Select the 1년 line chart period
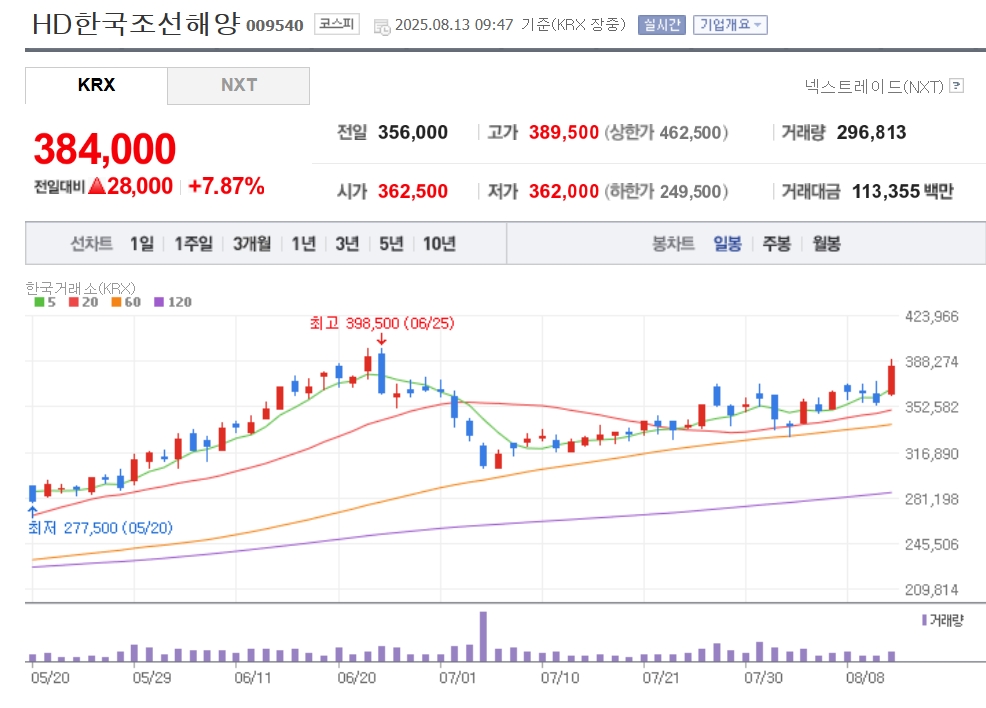 pyautogui.click(x=304, y=243)
